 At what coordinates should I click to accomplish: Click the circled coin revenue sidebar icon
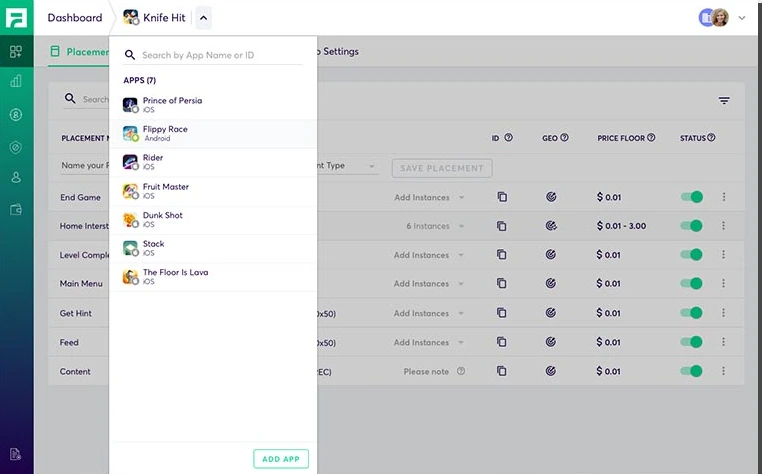[x=16, y=115]
